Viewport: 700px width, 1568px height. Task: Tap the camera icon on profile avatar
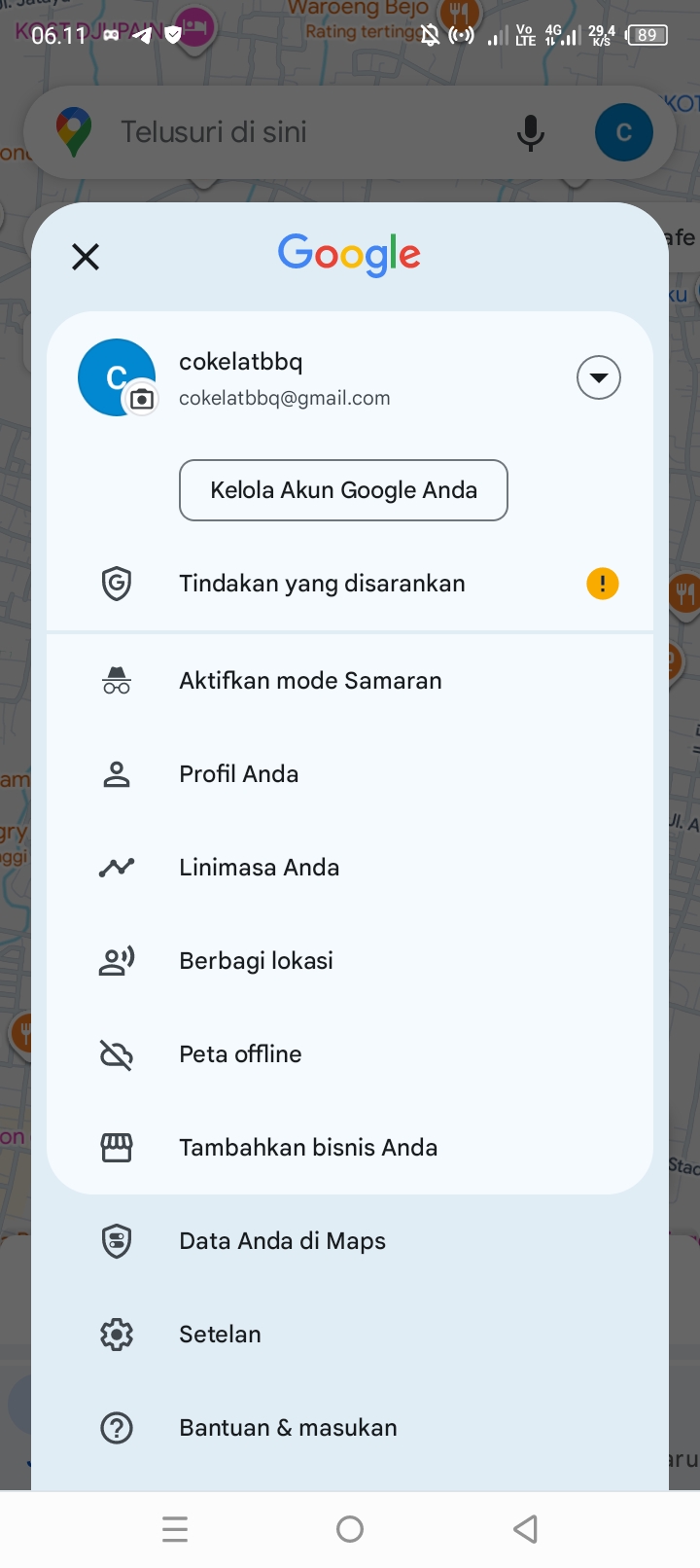pyautogui.click(x=142, y=399)
